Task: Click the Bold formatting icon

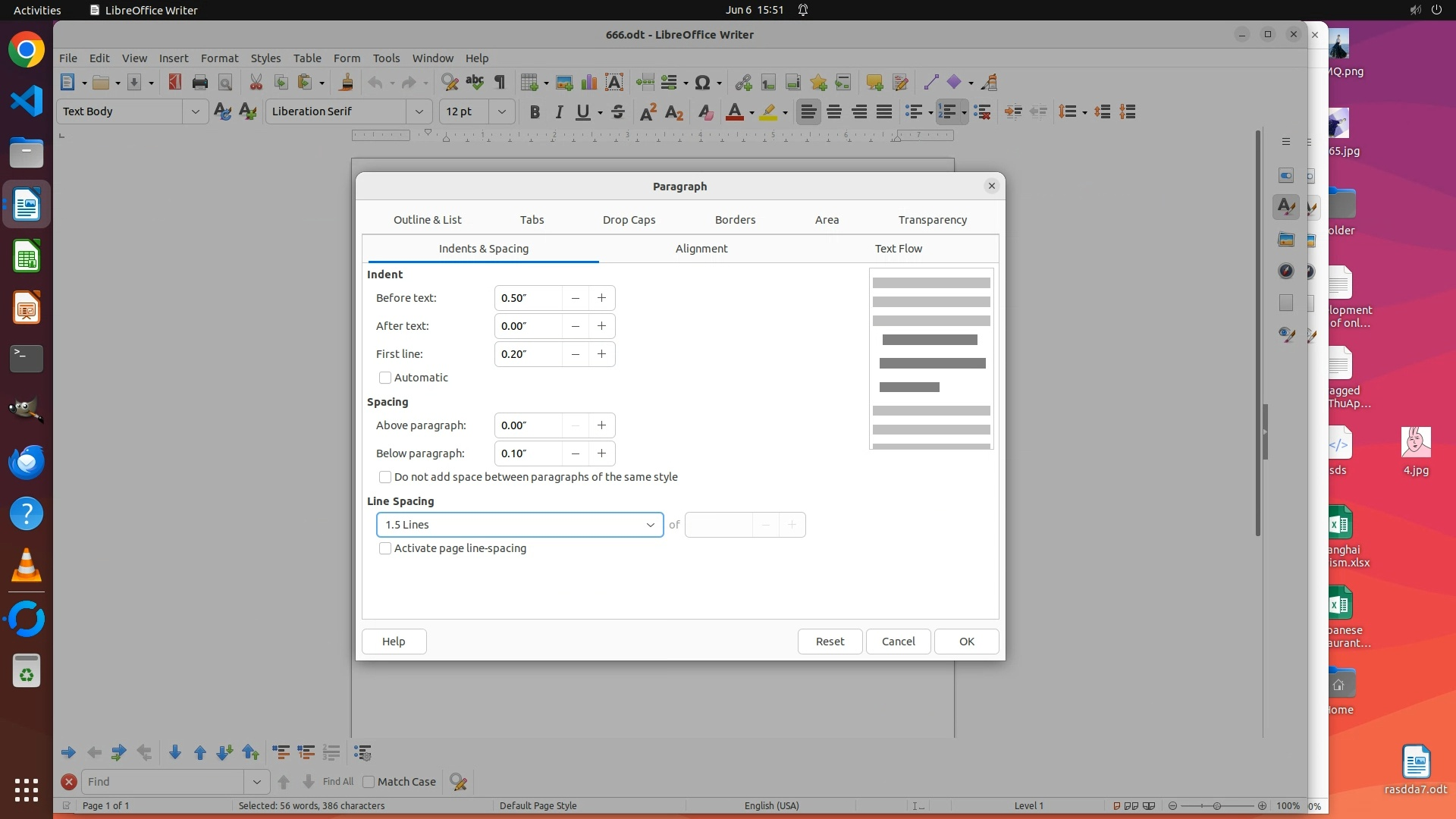Action: pos(535,112)
